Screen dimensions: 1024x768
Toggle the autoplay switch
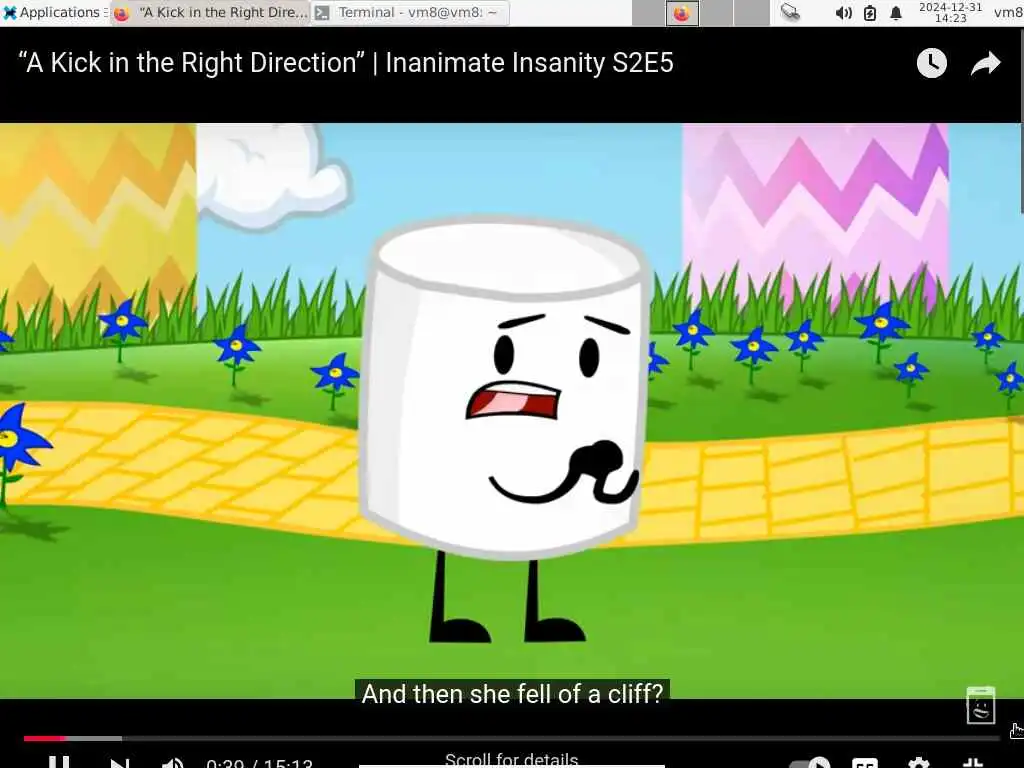click(x=810, y=763)
